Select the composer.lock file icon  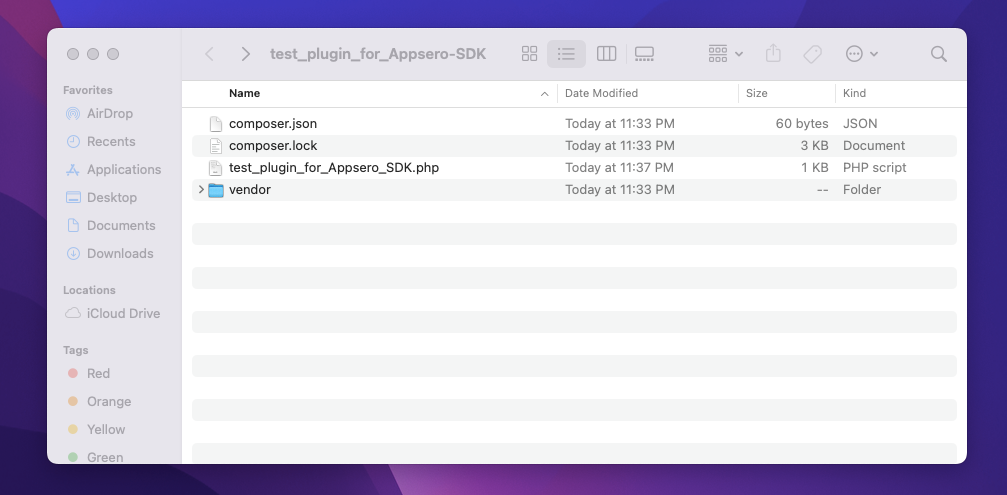click(x=216, y=146)
